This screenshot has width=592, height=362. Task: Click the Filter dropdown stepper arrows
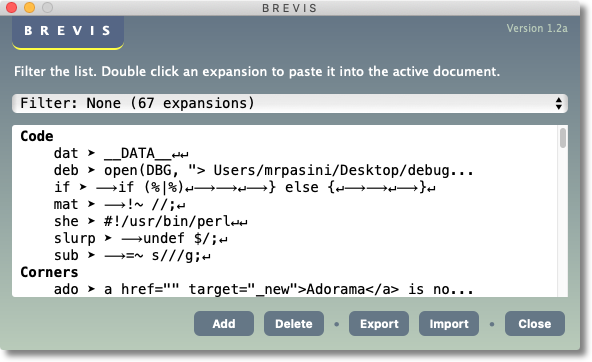(x=559, y=103)
